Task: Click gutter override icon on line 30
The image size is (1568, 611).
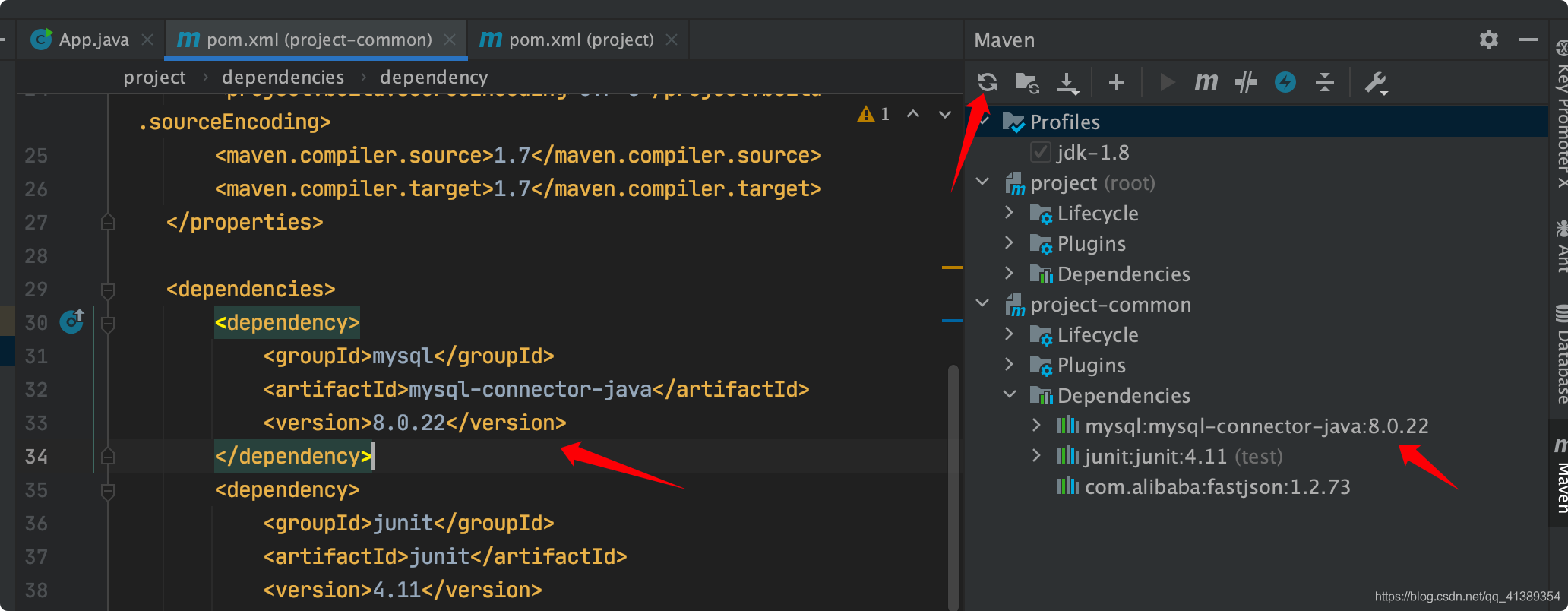Action: point(72,321)
